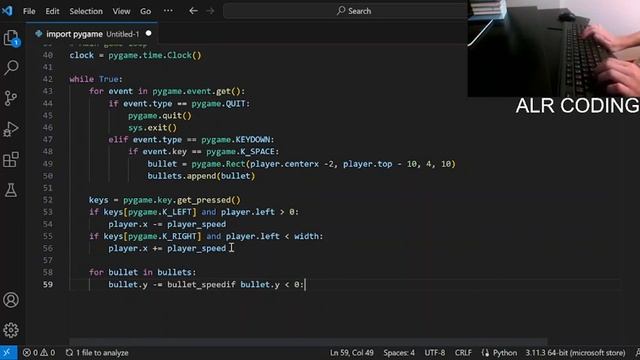Click the VS Code logo icon

pos(7,11)
